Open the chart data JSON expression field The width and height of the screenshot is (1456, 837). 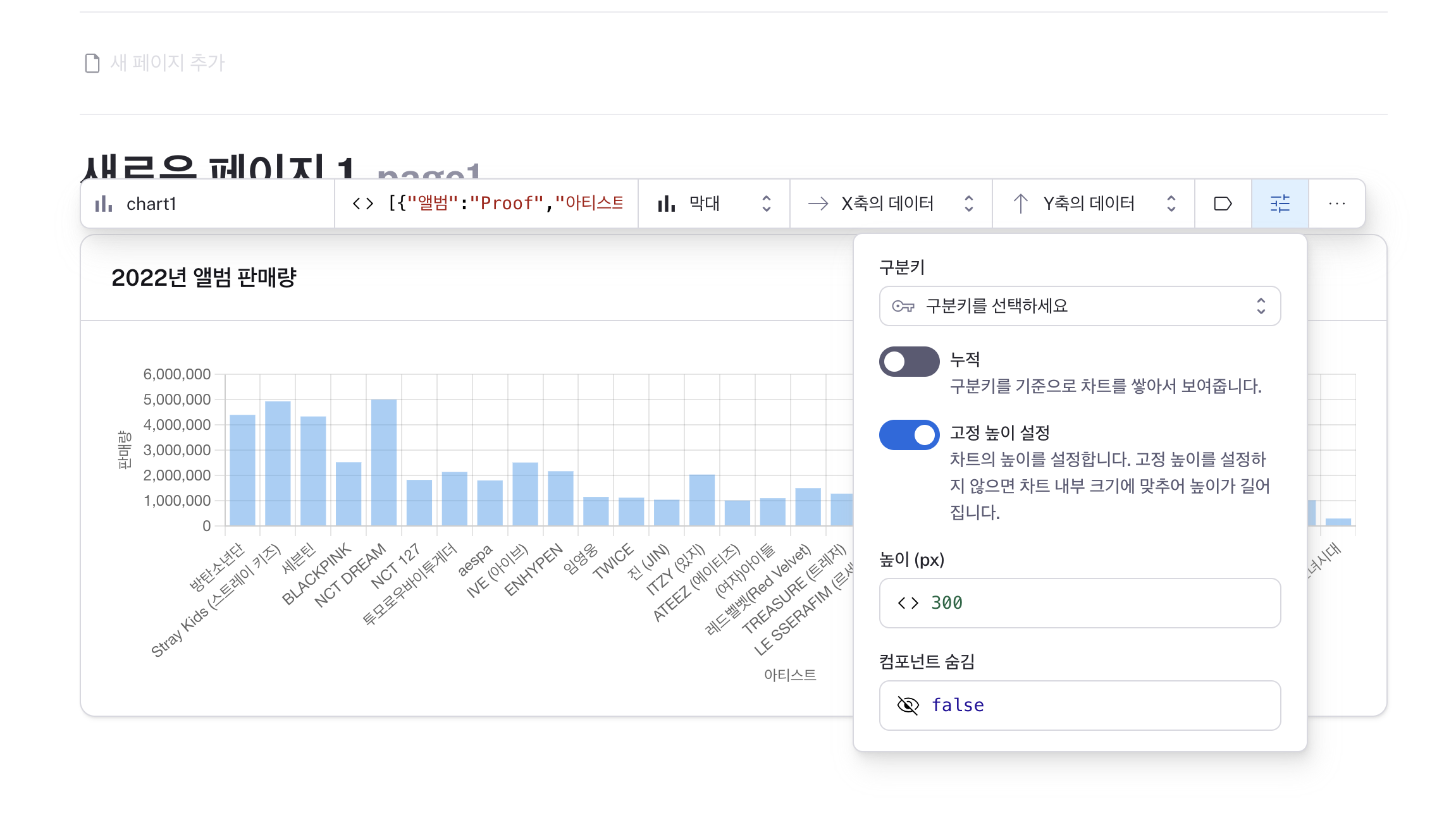[x=486, y=204]
